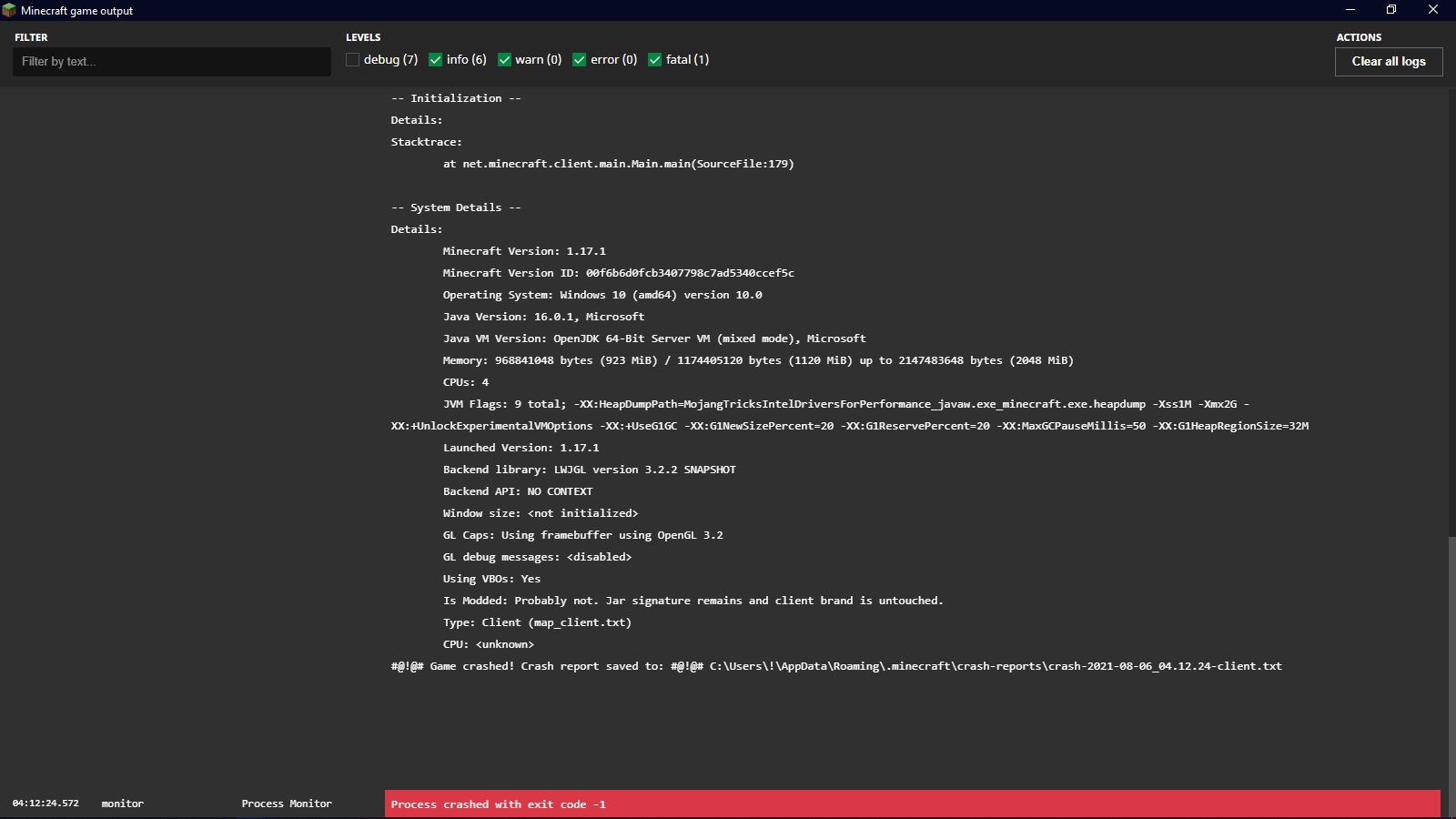Click the Process Monitor label at bottom
Viewport: 1456px width, 819px height.
pyautogui.click(x=287, y=804)
